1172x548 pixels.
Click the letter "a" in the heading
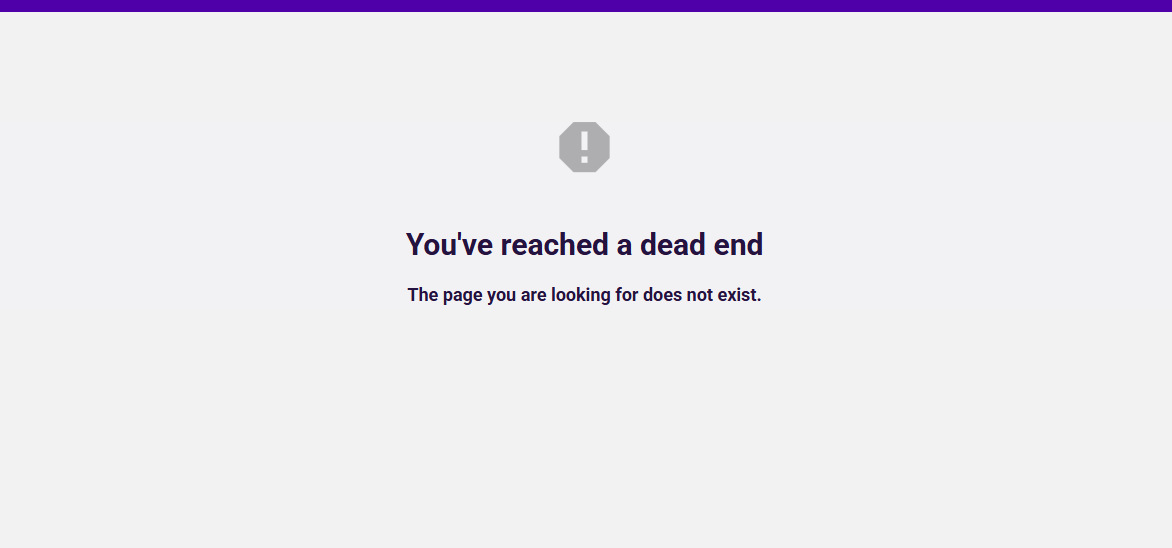pos(624,248)
